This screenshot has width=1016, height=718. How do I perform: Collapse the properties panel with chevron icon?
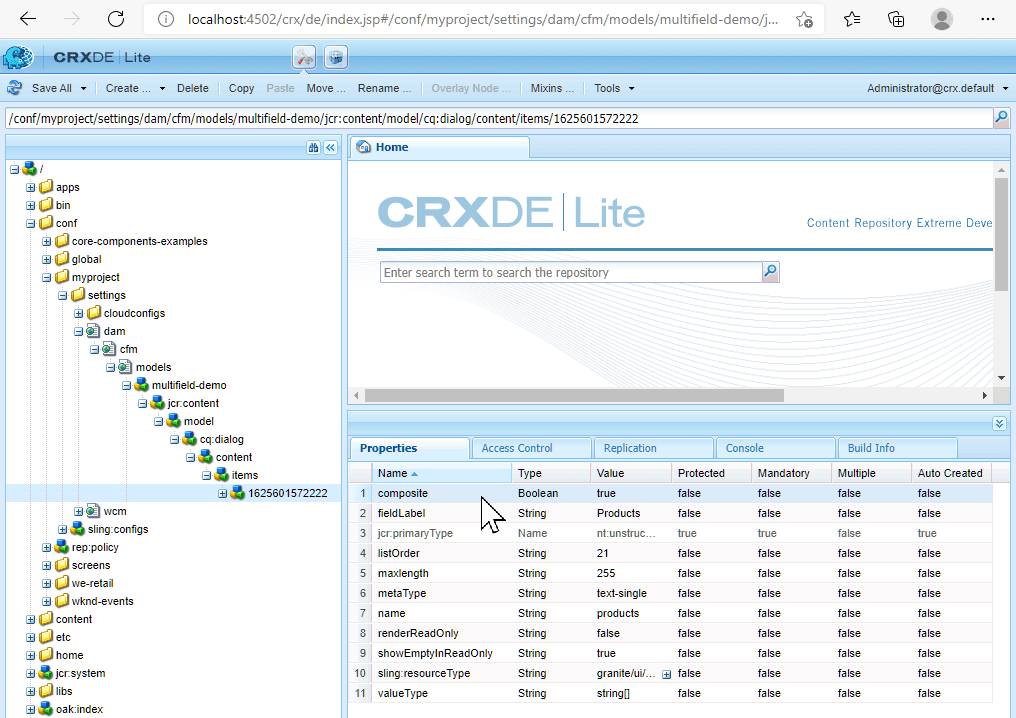pyautogui.click(x=999, y=424)
